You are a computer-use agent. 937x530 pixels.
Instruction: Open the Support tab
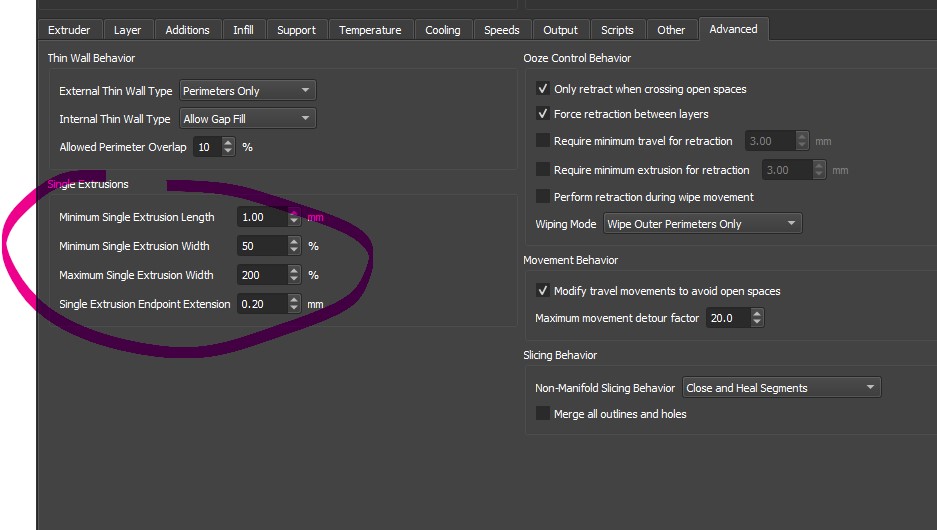296,30
